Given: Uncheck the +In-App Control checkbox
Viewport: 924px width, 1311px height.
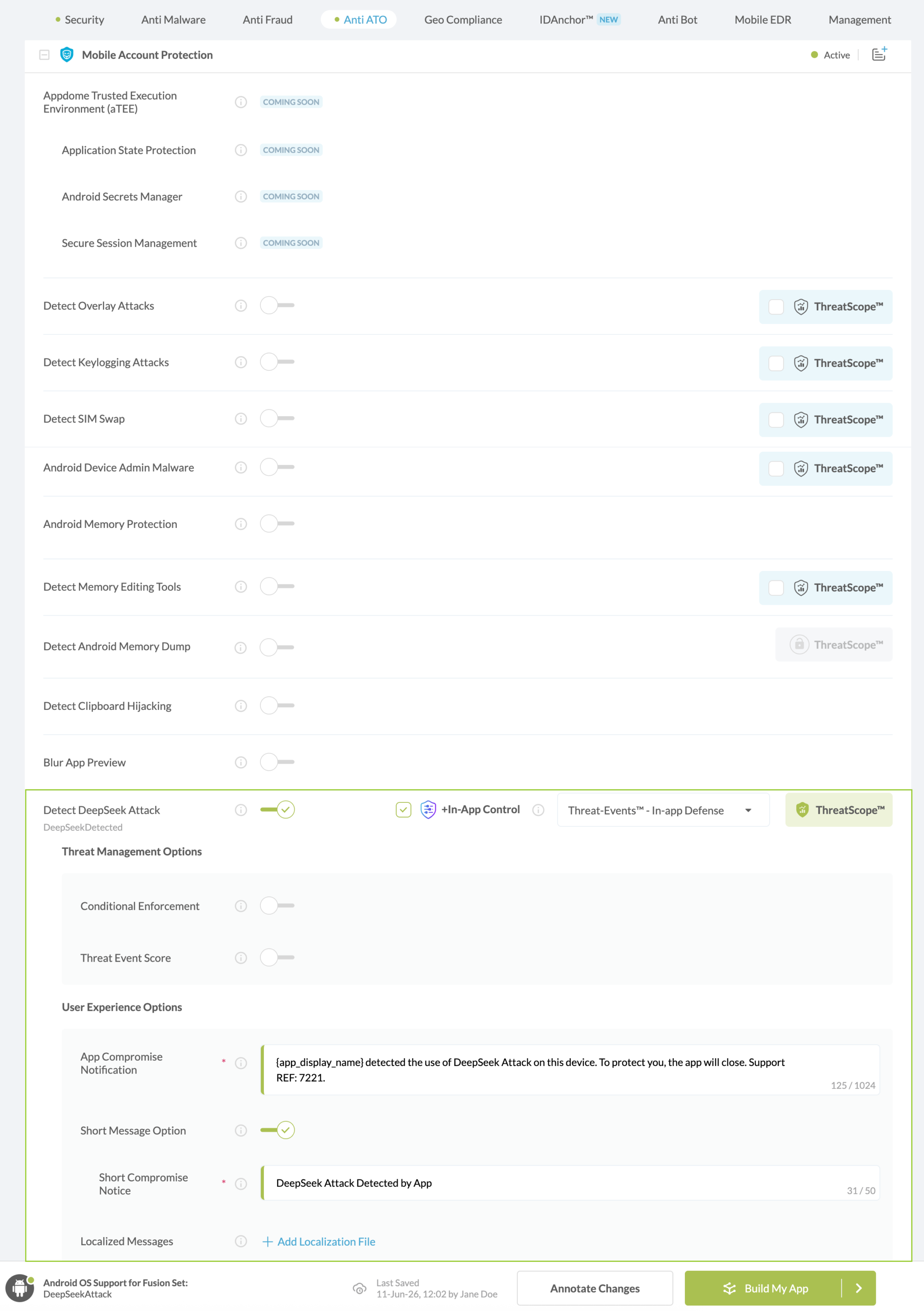Looking at the screenshot, I should [x=403, y=810].
